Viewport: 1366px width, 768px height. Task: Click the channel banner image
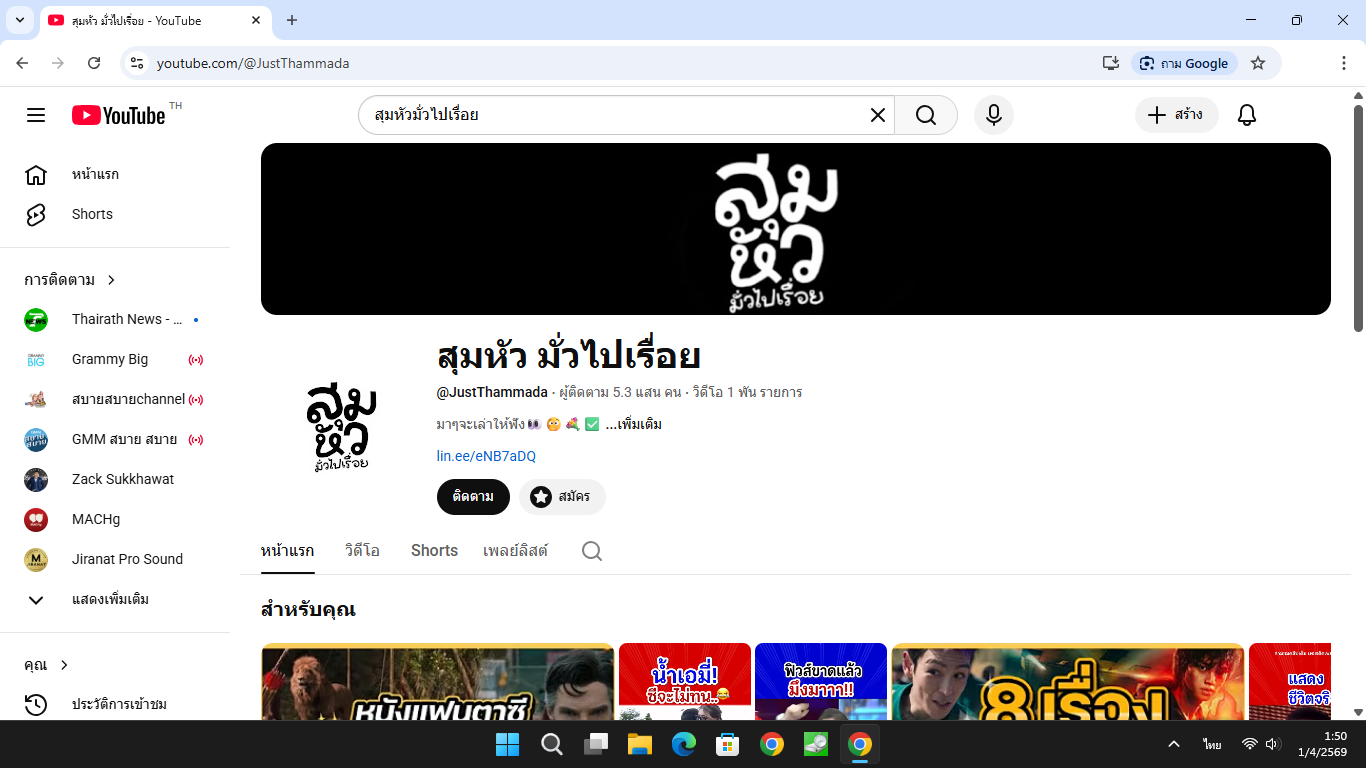[x=796, y=229]
